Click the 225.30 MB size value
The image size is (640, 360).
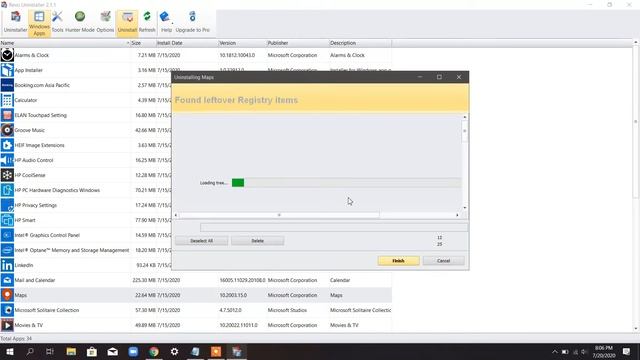144,280
